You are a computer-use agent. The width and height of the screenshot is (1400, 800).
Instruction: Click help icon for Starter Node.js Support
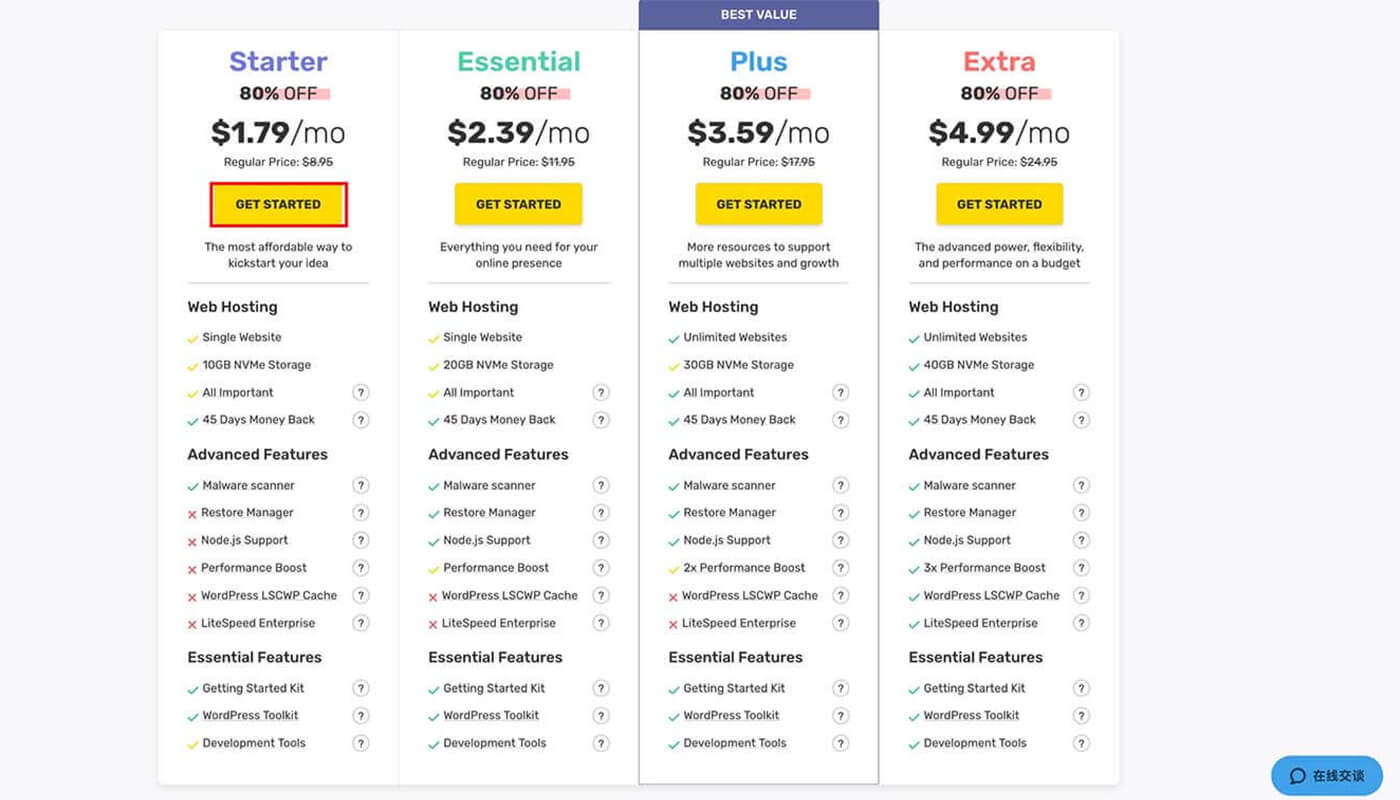click(361, 540)
